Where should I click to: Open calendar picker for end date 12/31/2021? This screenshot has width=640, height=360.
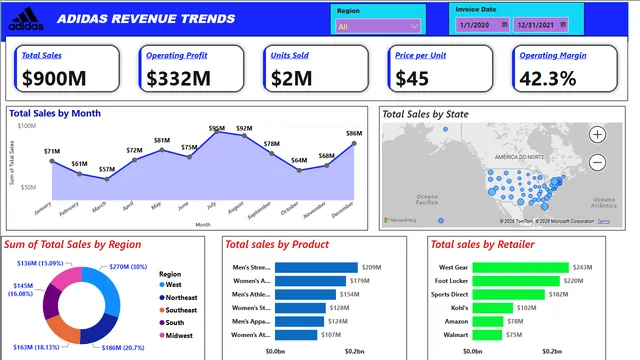(x=563, y=24)
